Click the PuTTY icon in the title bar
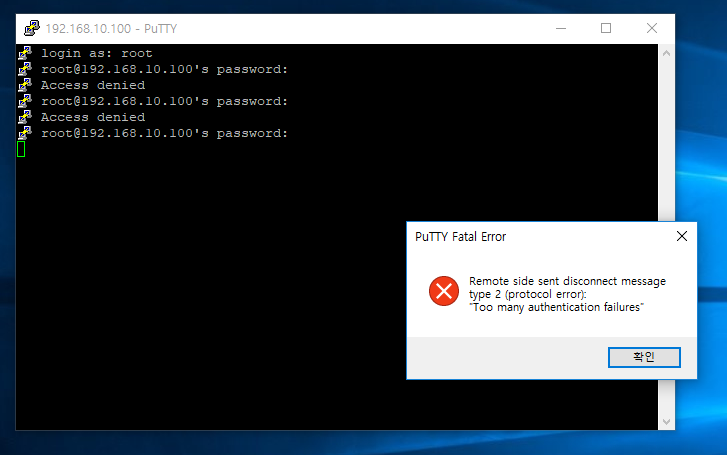 point(32,28)
